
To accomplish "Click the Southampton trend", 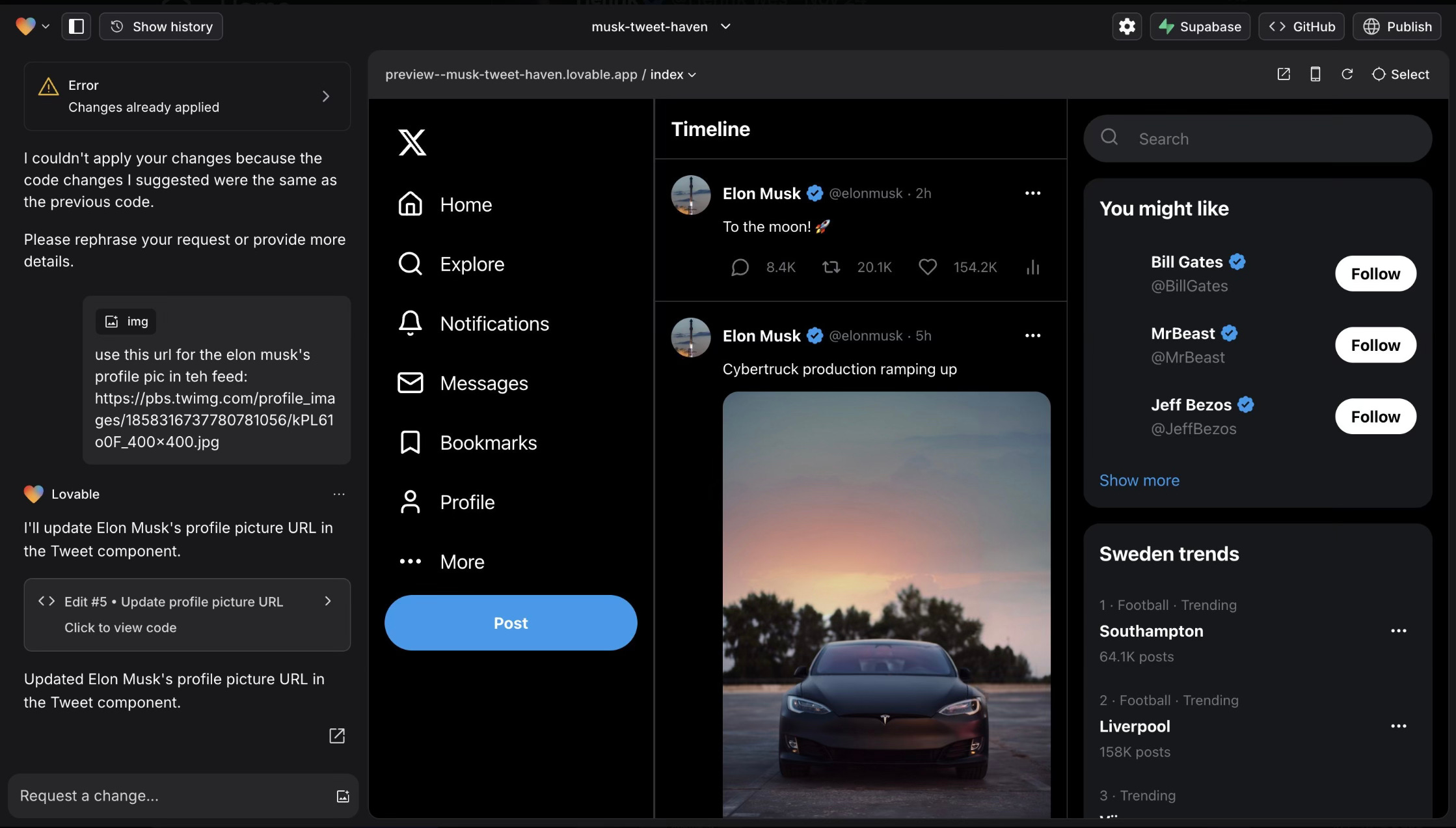I will tap(1151, 631).
